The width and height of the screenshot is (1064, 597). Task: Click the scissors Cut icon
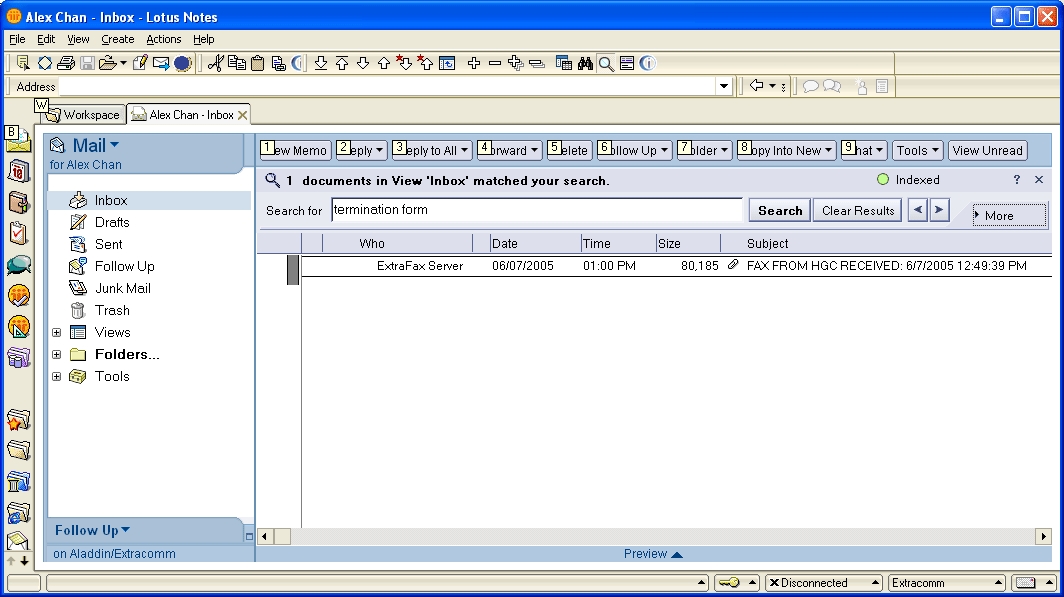[x=214, y=63]
